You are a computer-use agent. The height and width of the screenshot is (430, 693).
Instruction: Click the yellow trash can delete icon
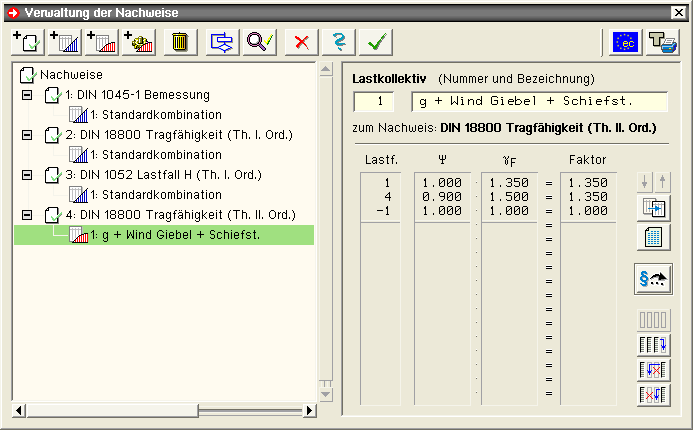180,42
